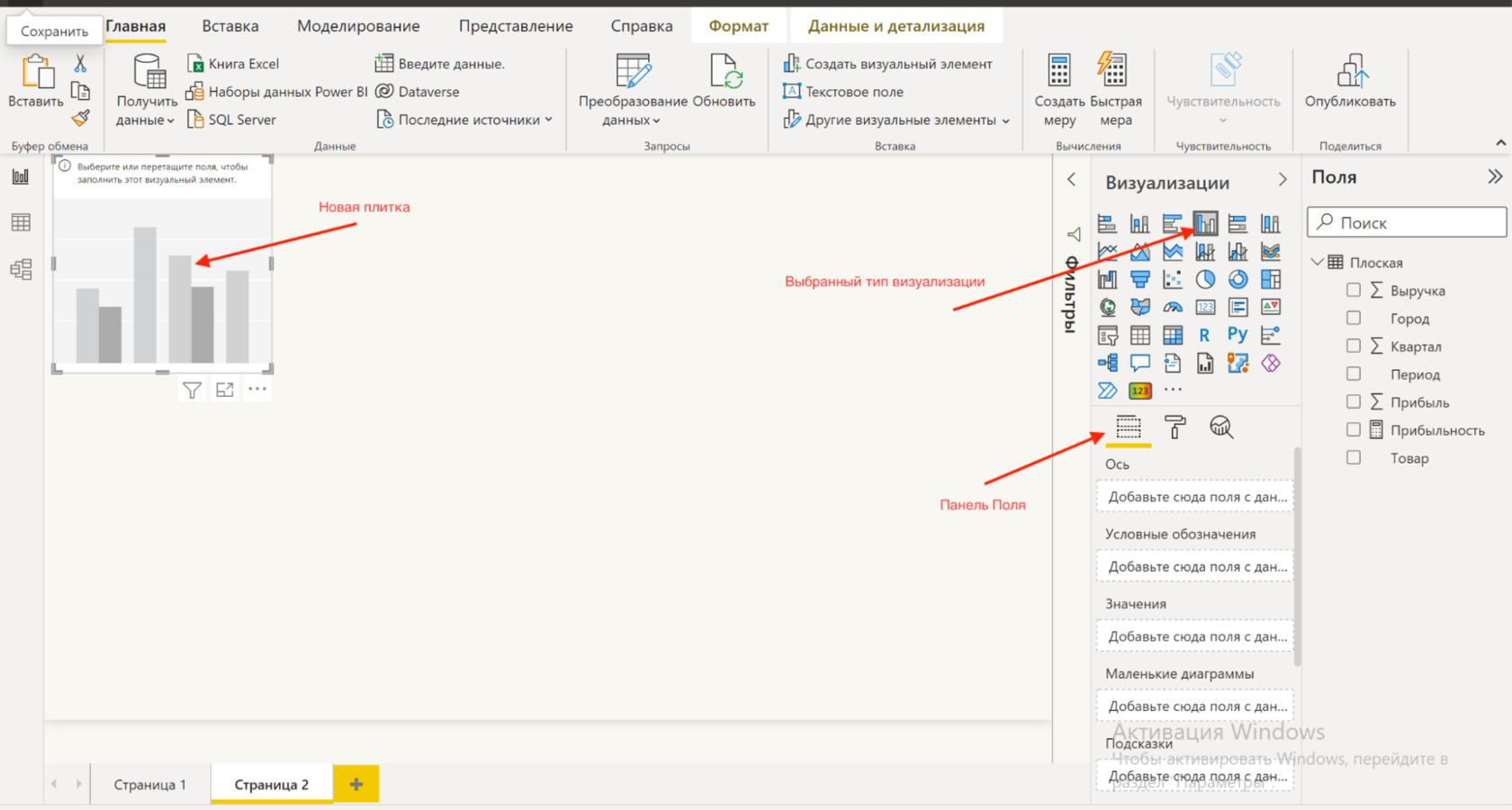The height and width of the screenshot is (810, 1512).
Task: Choose the globe map visualization
Action: 1107,307
